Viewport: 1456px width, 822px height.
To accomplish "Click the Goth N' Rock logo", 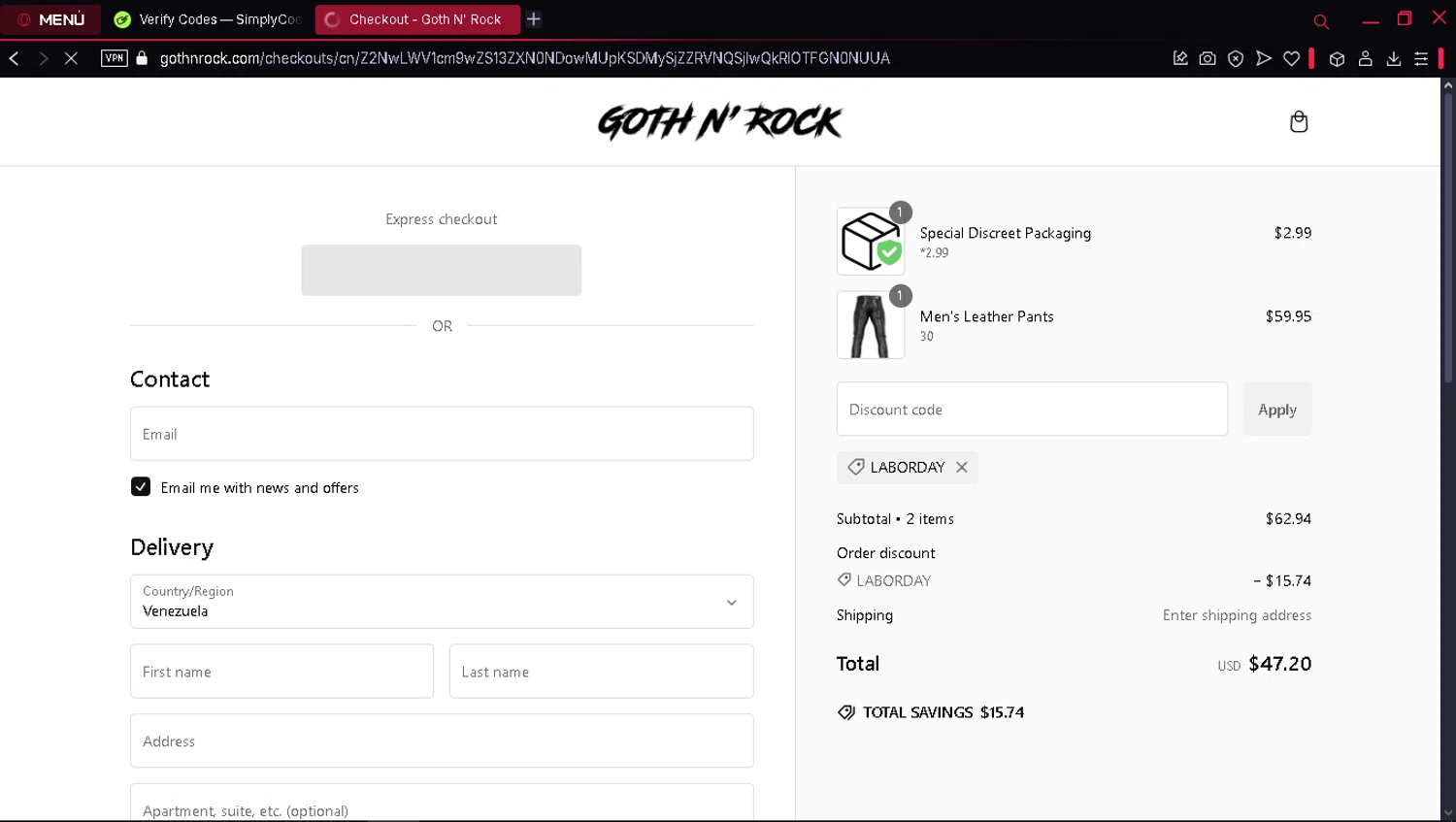I will [x=719, y=122].
